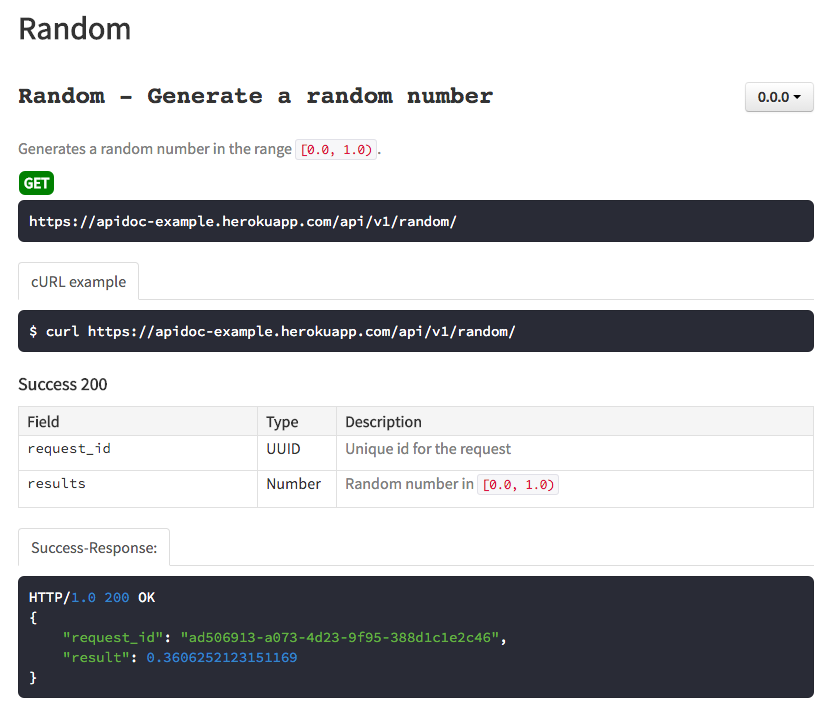This screenshot has width=832, height=718.
Task: Click the Success 200 section heading
Action: [x=62, y=384]
